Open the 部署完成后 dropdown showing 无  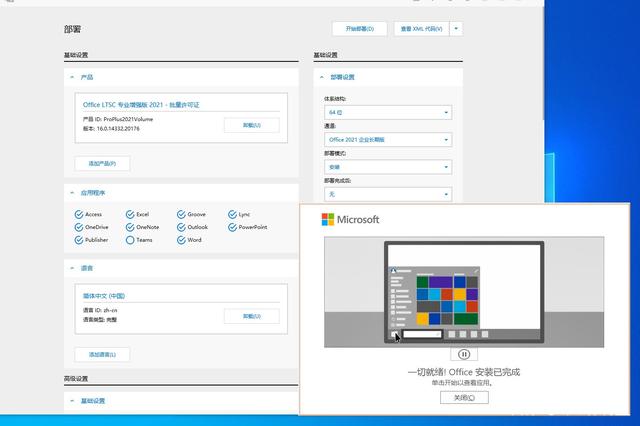pyautogui.click(x=388, y=194)
